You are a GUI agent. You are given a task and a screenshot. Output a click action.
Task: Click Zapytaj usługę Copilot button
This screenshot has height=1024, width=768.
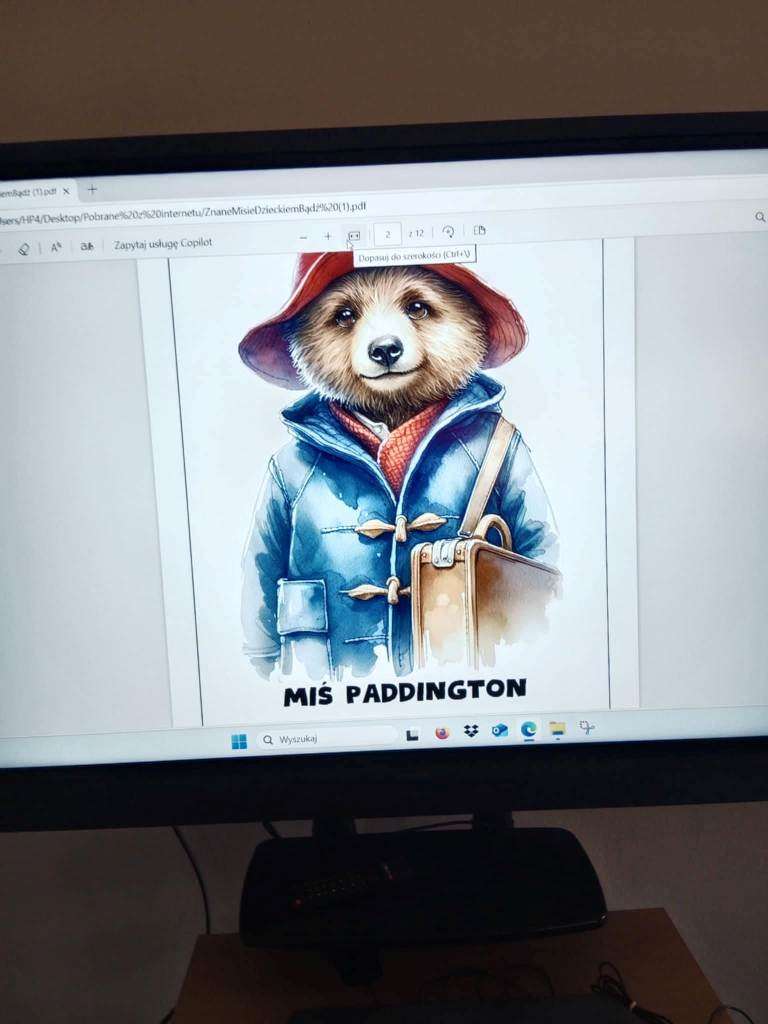[x=163, y=243]
